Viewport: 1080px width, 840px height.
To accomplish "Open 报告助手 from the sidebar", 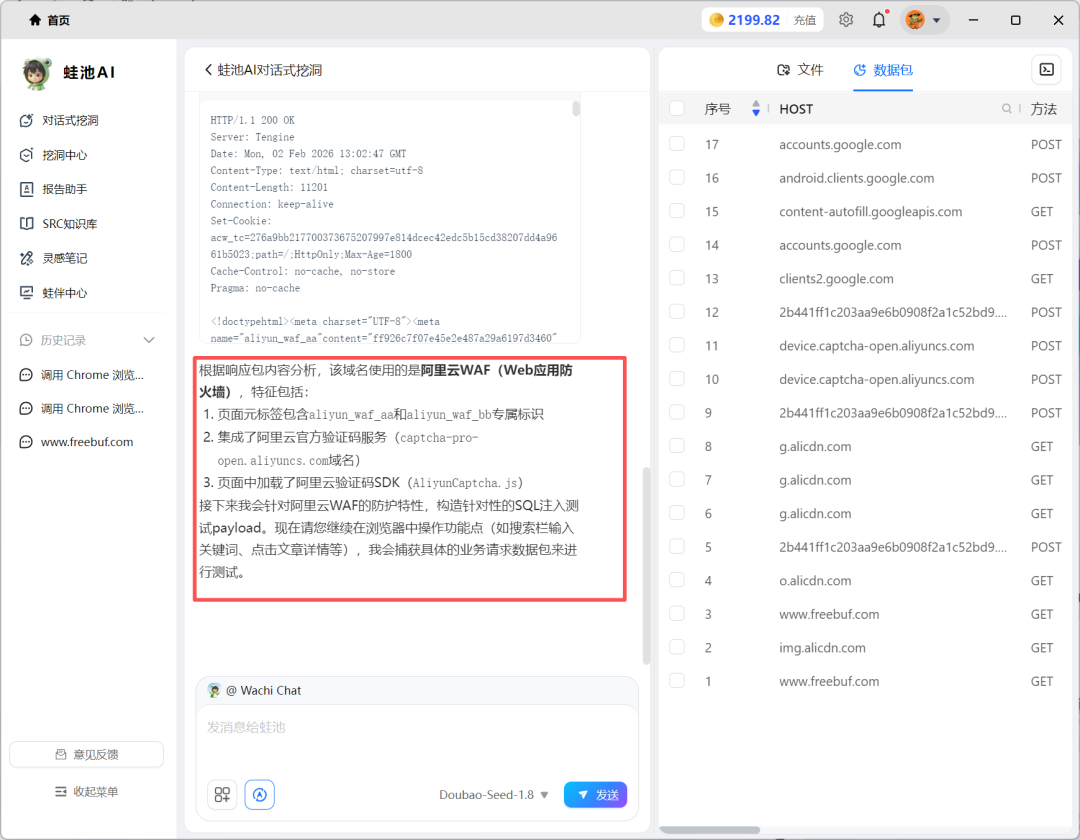I will pos(27,189).
